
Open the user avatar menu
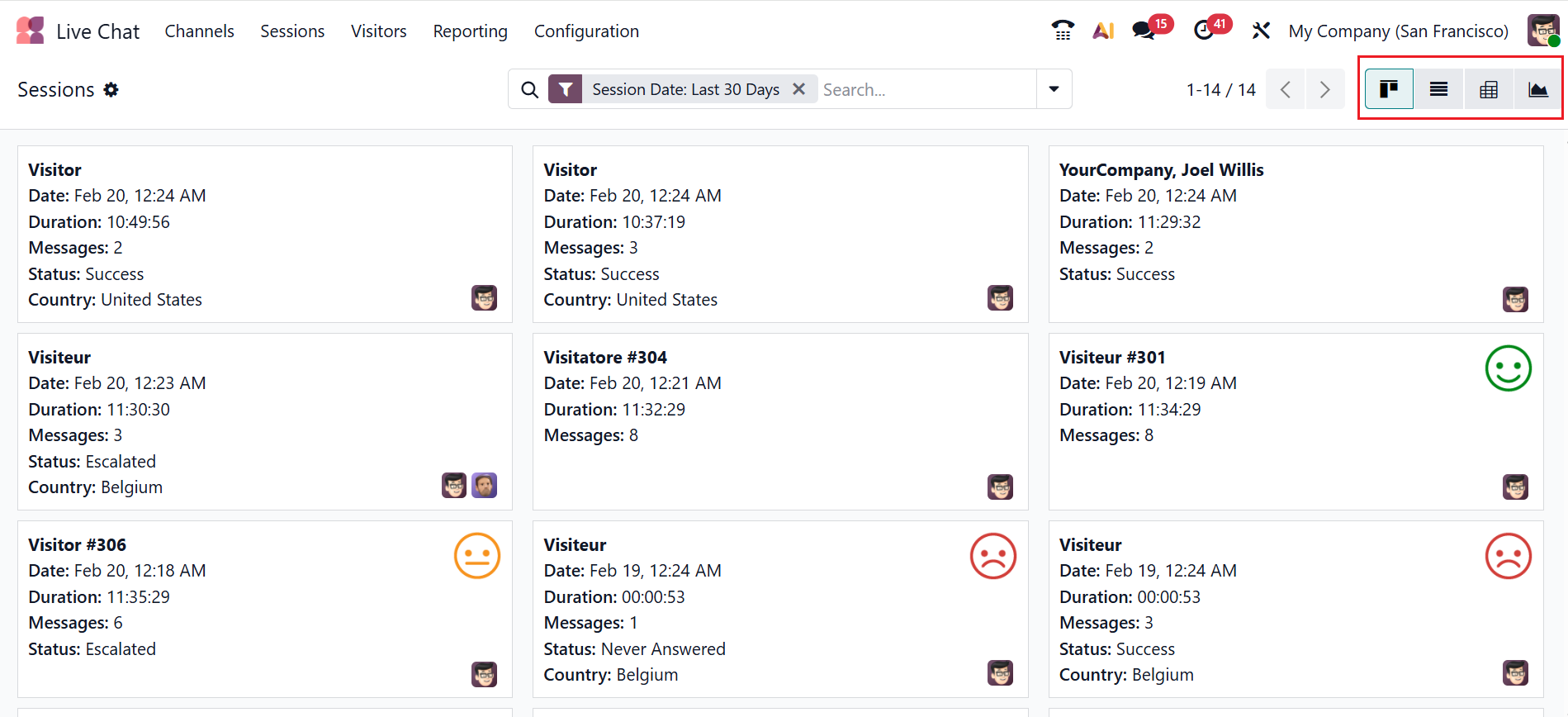tap(1542, 31)
